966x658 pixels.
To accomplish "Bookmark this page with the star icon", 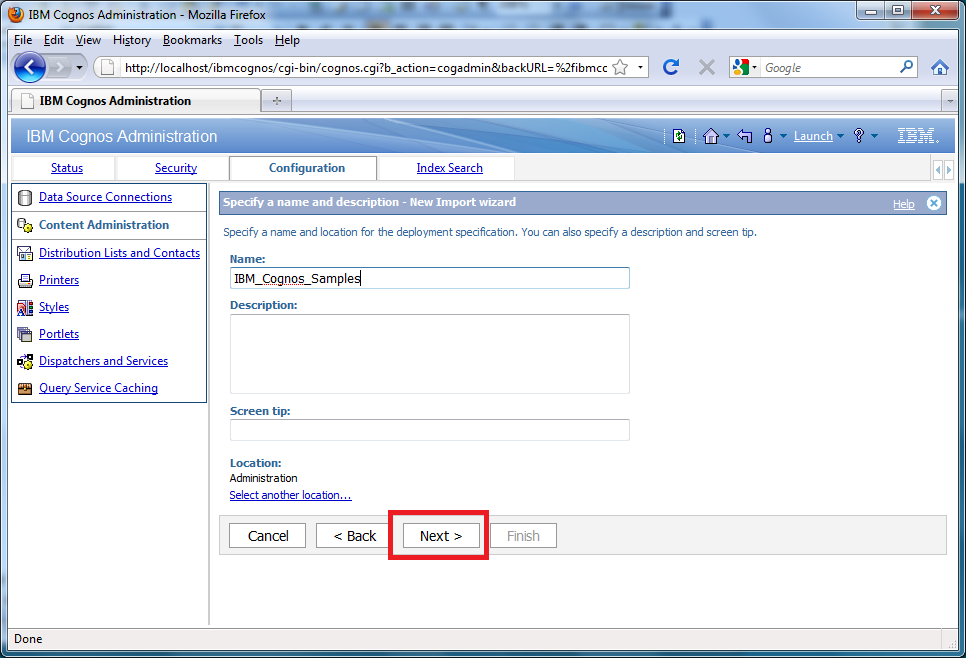I will click(x=620, y=67).
